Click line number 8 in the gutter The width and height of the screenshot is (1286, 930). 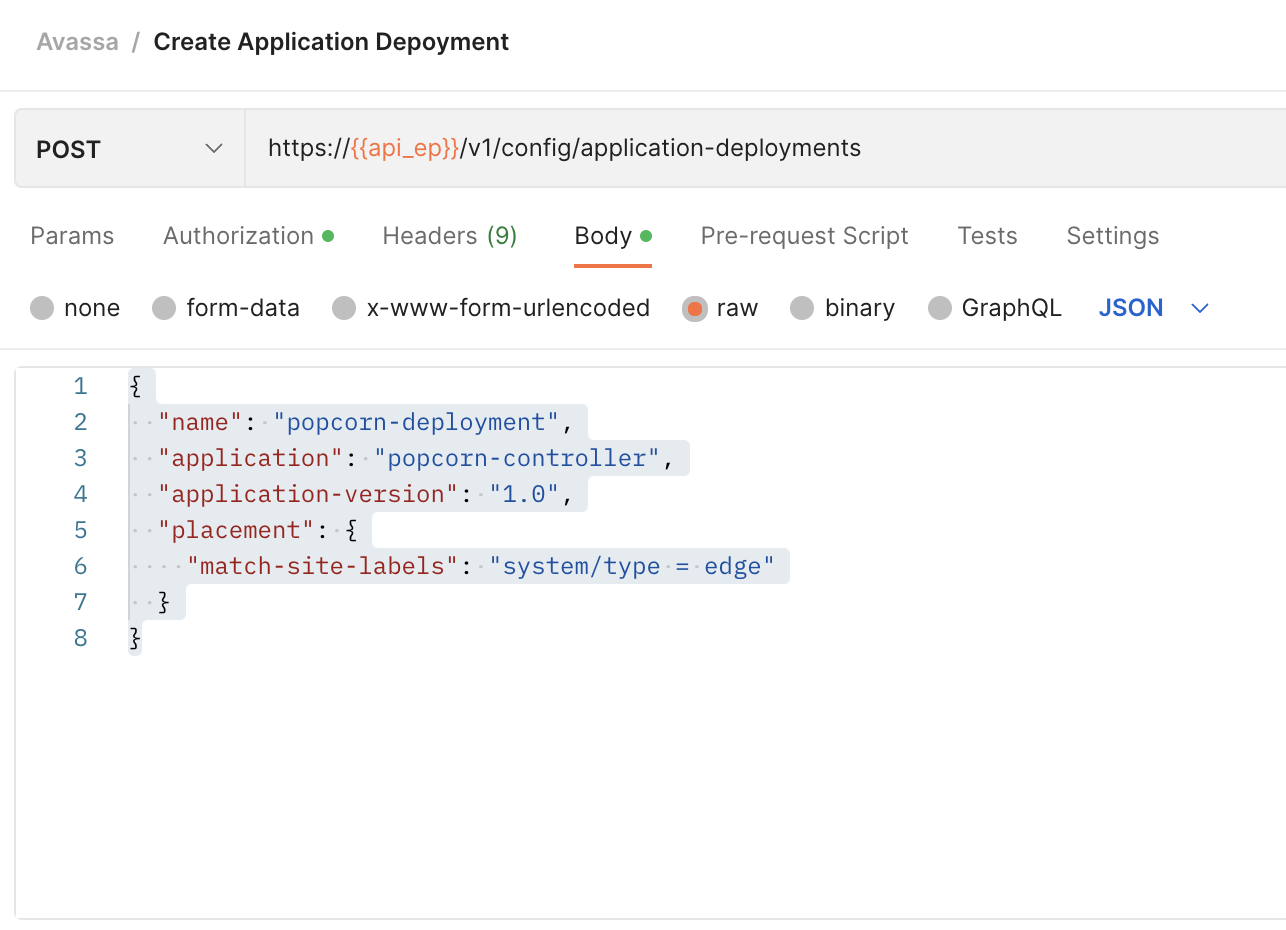click(x=80, y=638)
